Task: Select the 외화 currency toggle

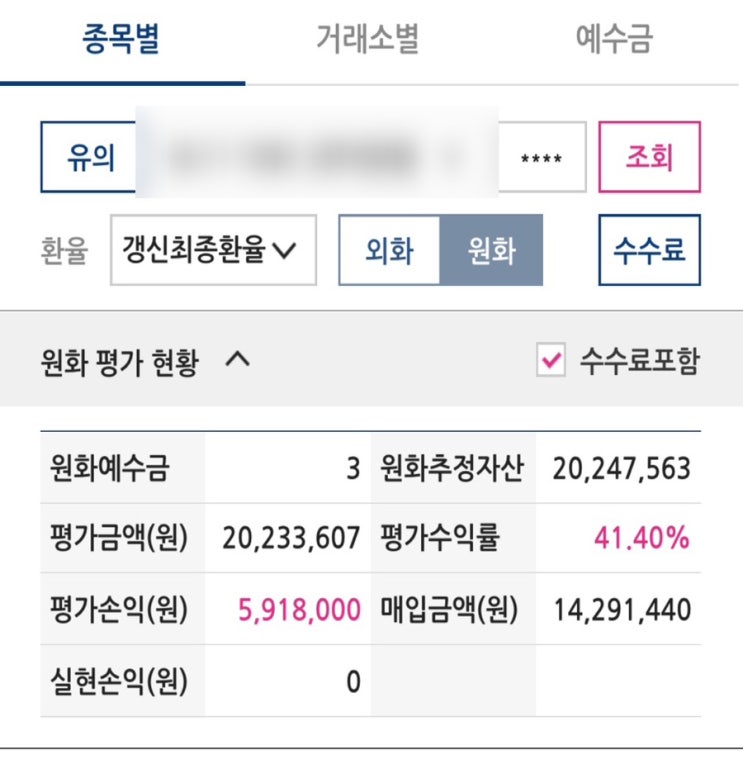Action: click(x=390, y=250)
